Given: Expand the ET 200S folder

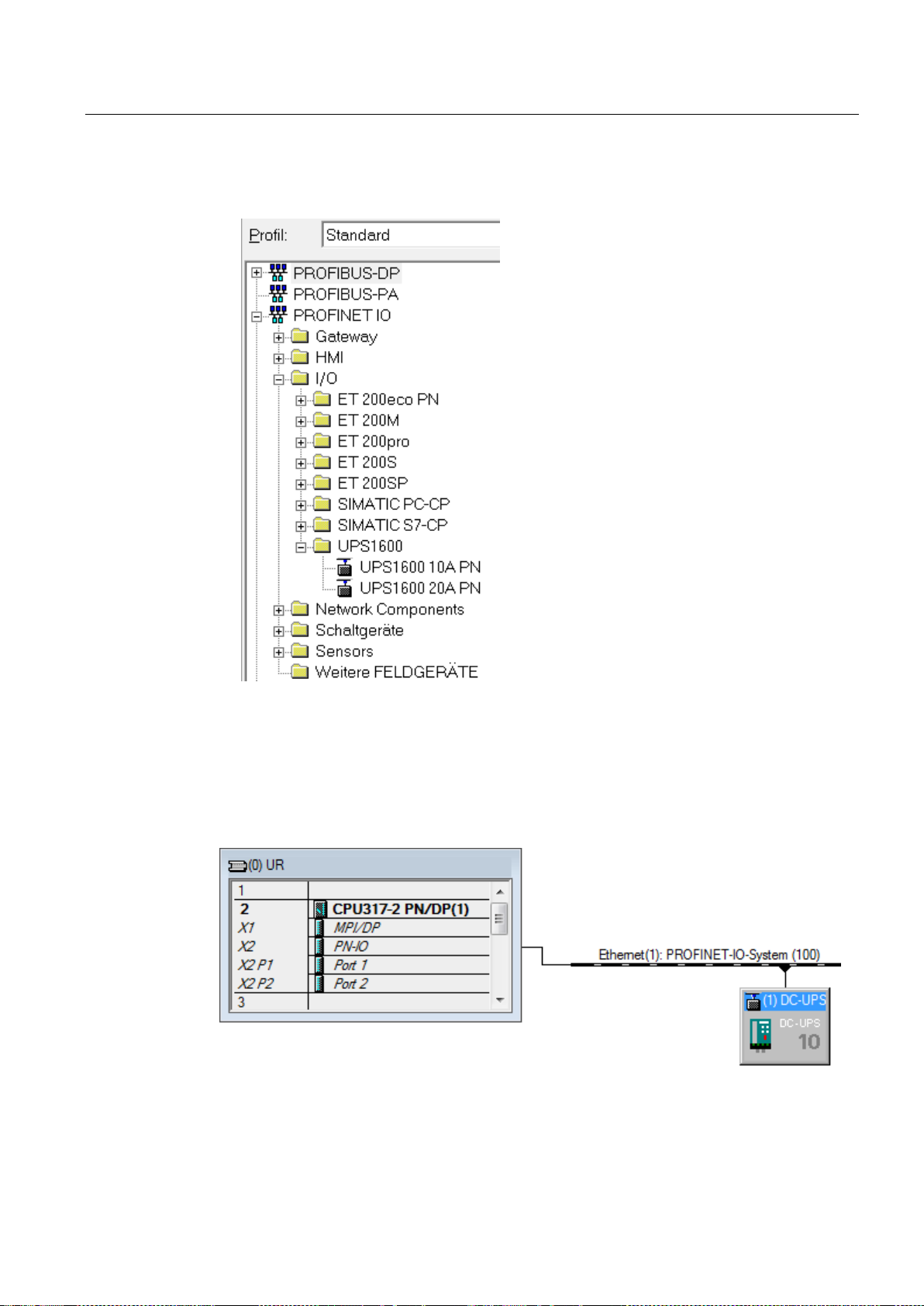Looking at the screenshot, I should [x=301, y=463].
